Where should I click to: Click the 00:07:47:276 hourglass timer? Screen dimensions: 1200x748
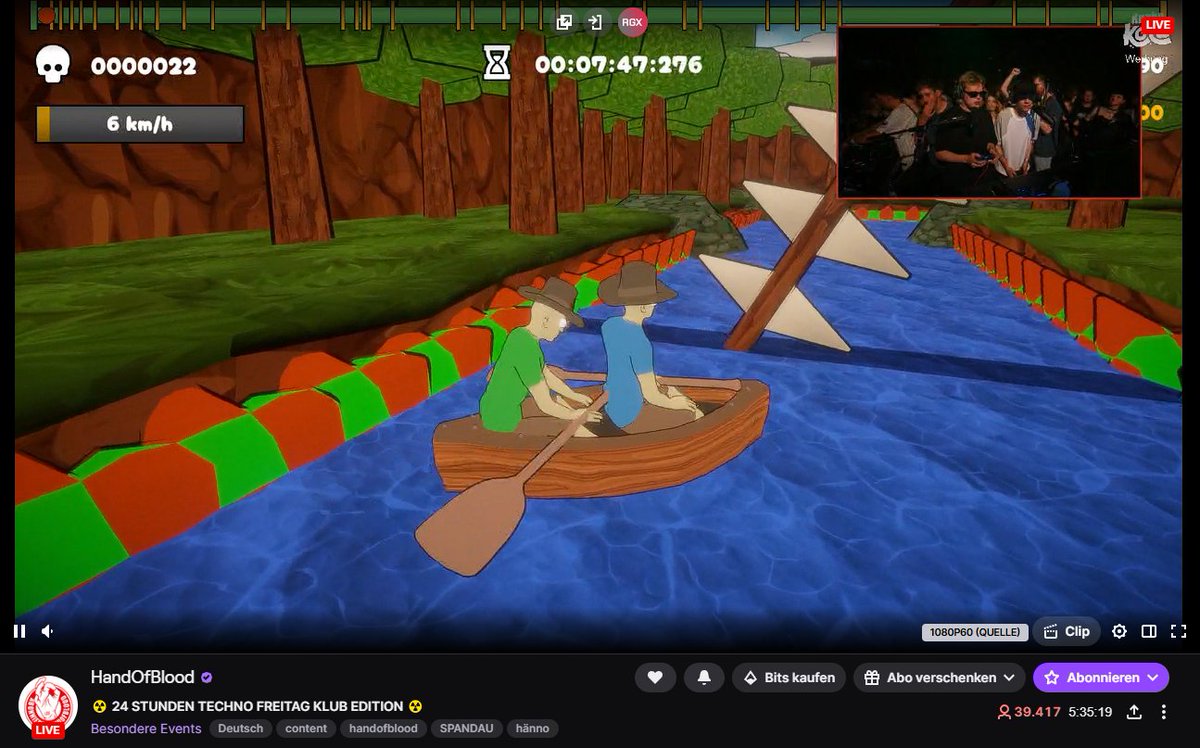tap(593, 65)
